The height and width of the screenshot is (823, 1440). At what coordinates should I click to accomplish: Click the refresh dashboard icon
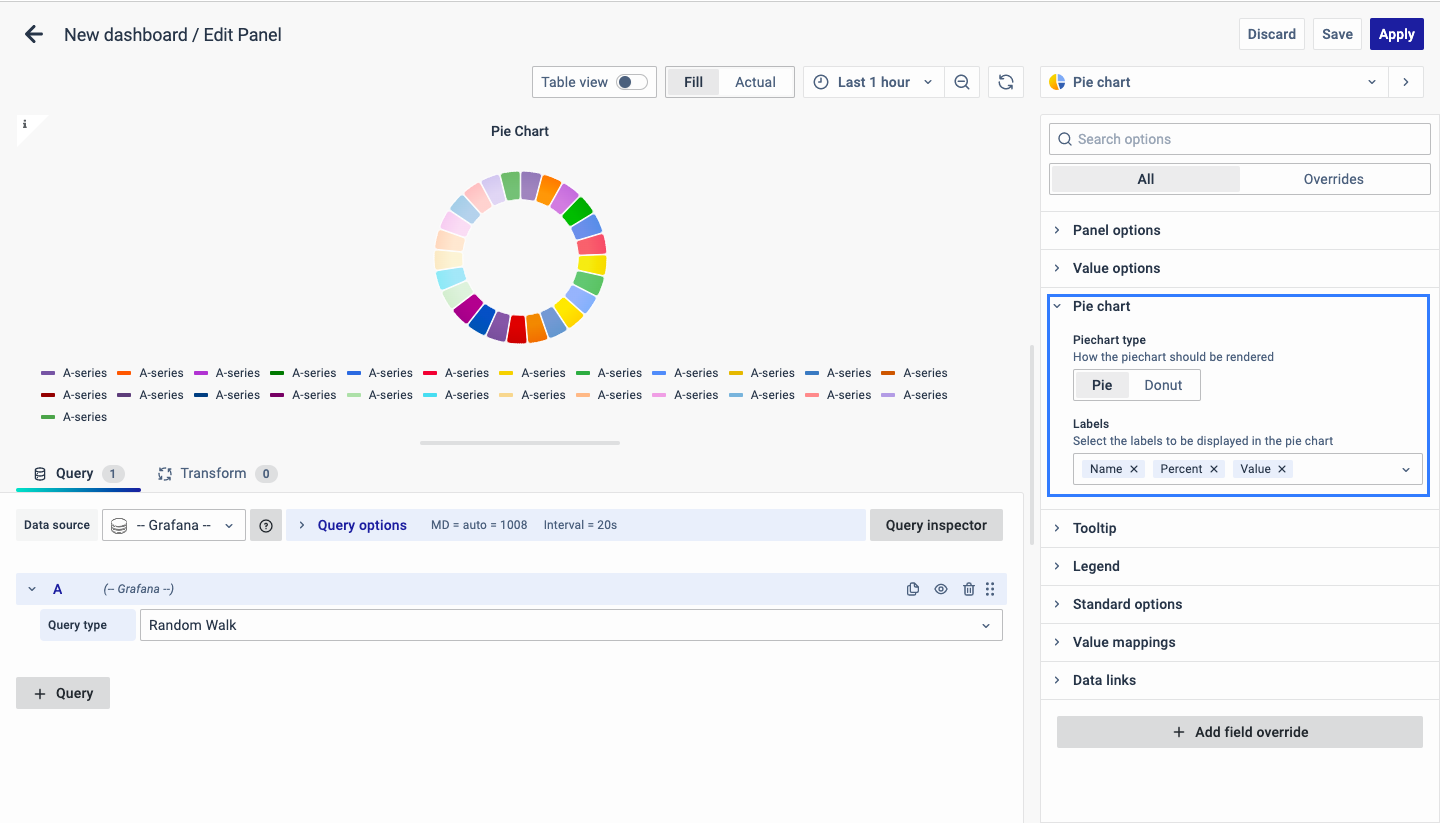pyautogui.click(x=1006, y=82)
